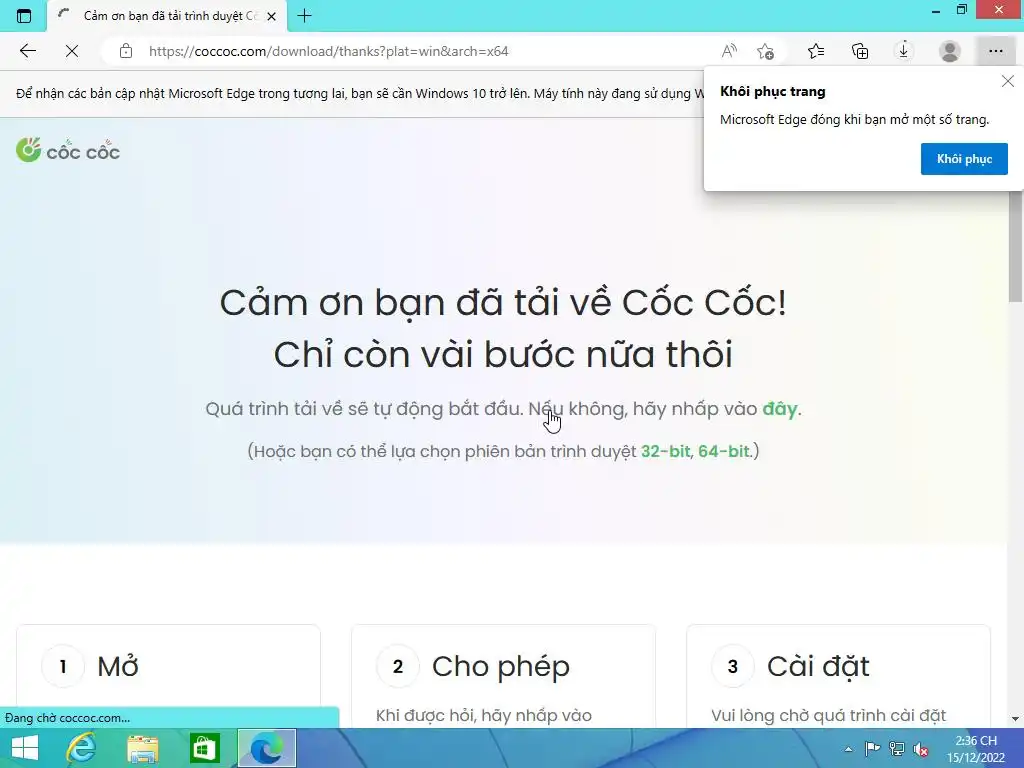
Task: Click the Đang chờ coccoc.com status text
Action: [67, 718]
